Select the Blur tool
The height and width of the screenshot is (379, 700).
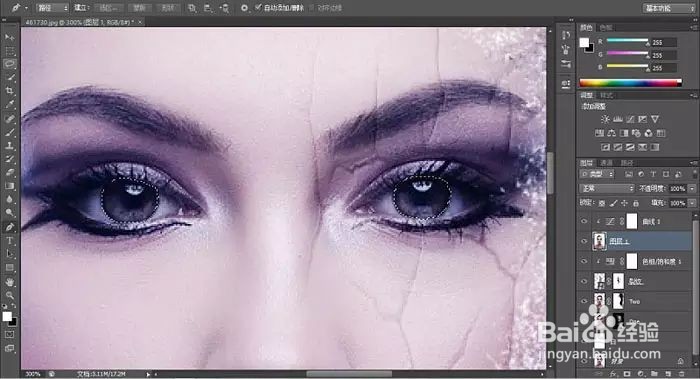tap(9, 199)
